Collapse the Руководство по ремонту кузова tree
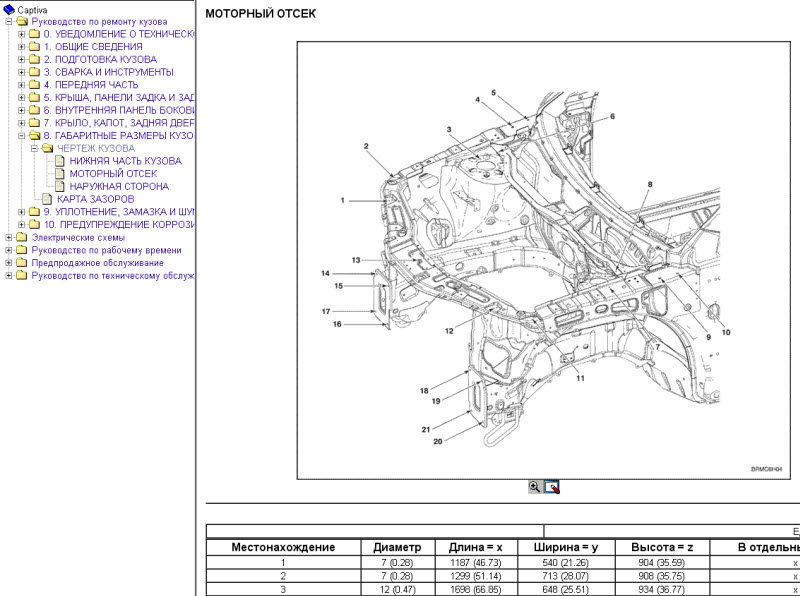This screenshot has height=596, width=800. (9, 22)
